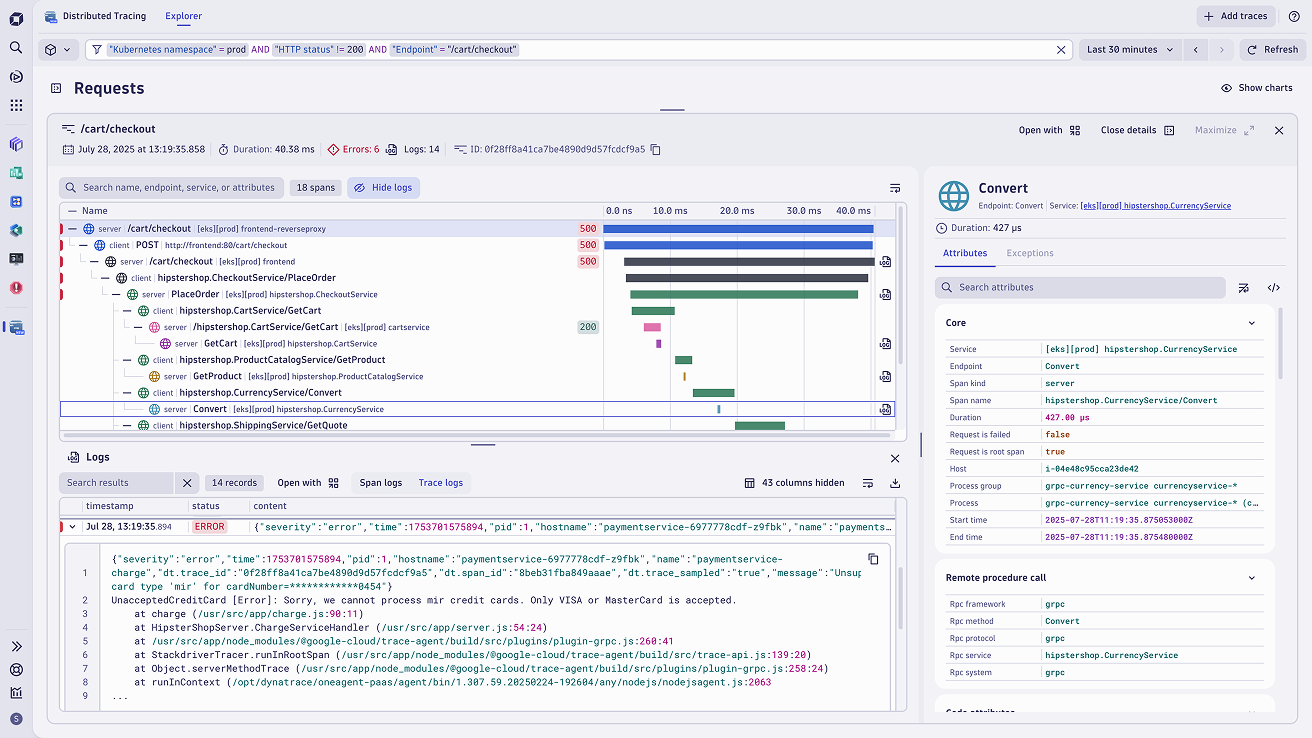The width and height of the screenshot is (1312, 738).
Task: Focus the Search attributes input field
Action: coord(1080,288)
